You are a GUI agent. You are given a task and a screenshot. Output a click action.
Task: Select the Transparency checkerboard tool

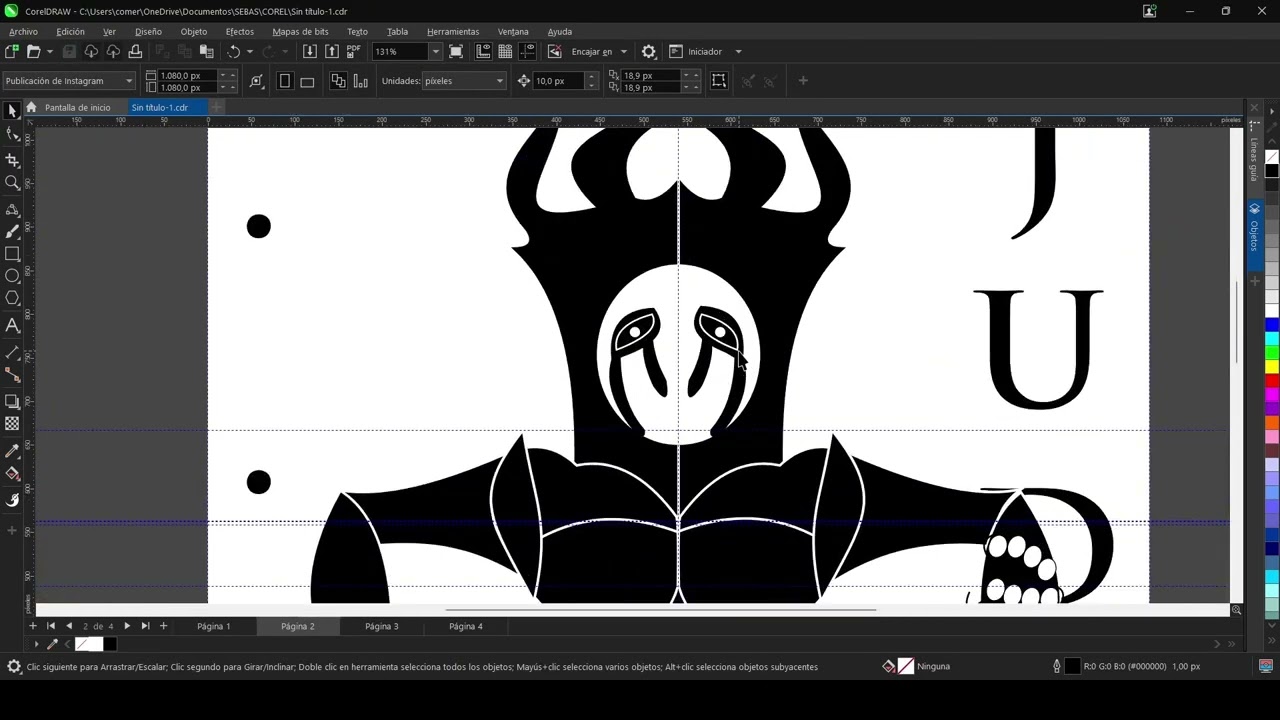(x=12, y=424)
